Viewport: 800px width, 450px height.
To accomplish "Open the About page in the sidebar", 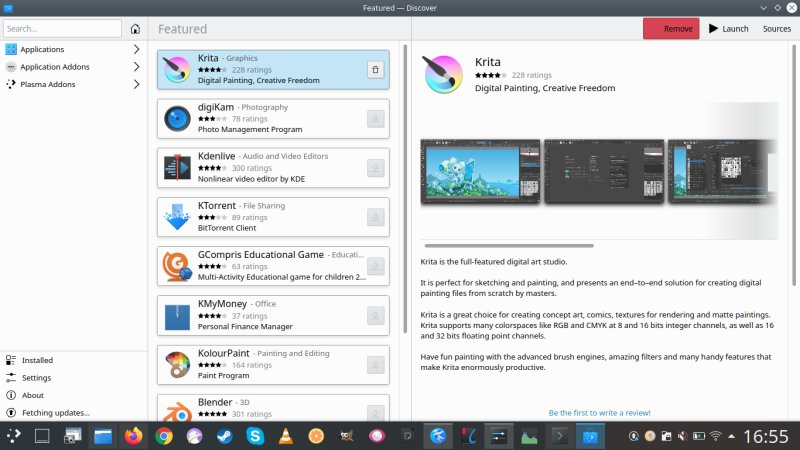I will point(33,395).
